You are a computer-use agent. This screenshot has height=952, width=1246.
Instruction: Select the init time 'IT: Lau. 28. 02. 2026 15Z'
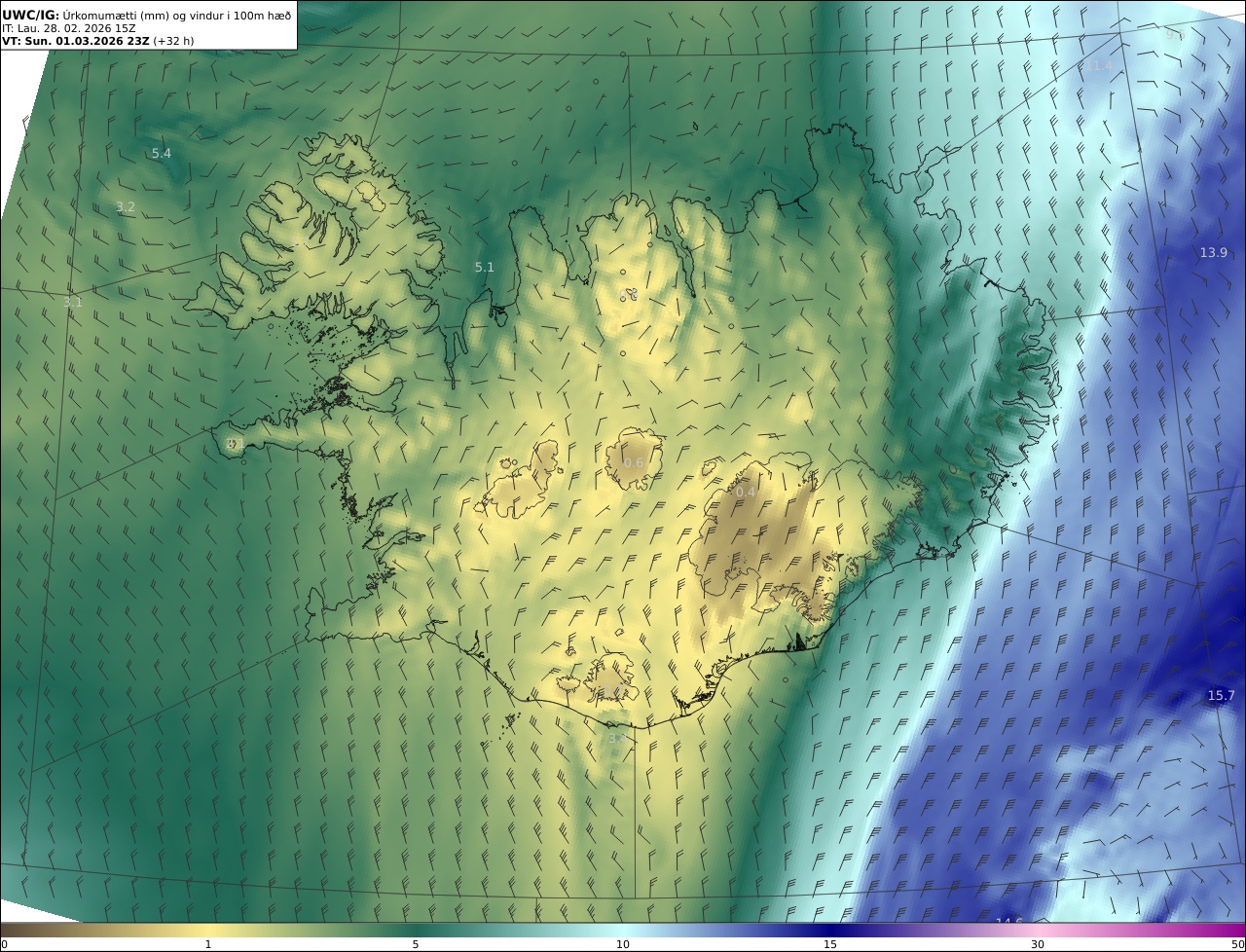(x=69, y=28)
